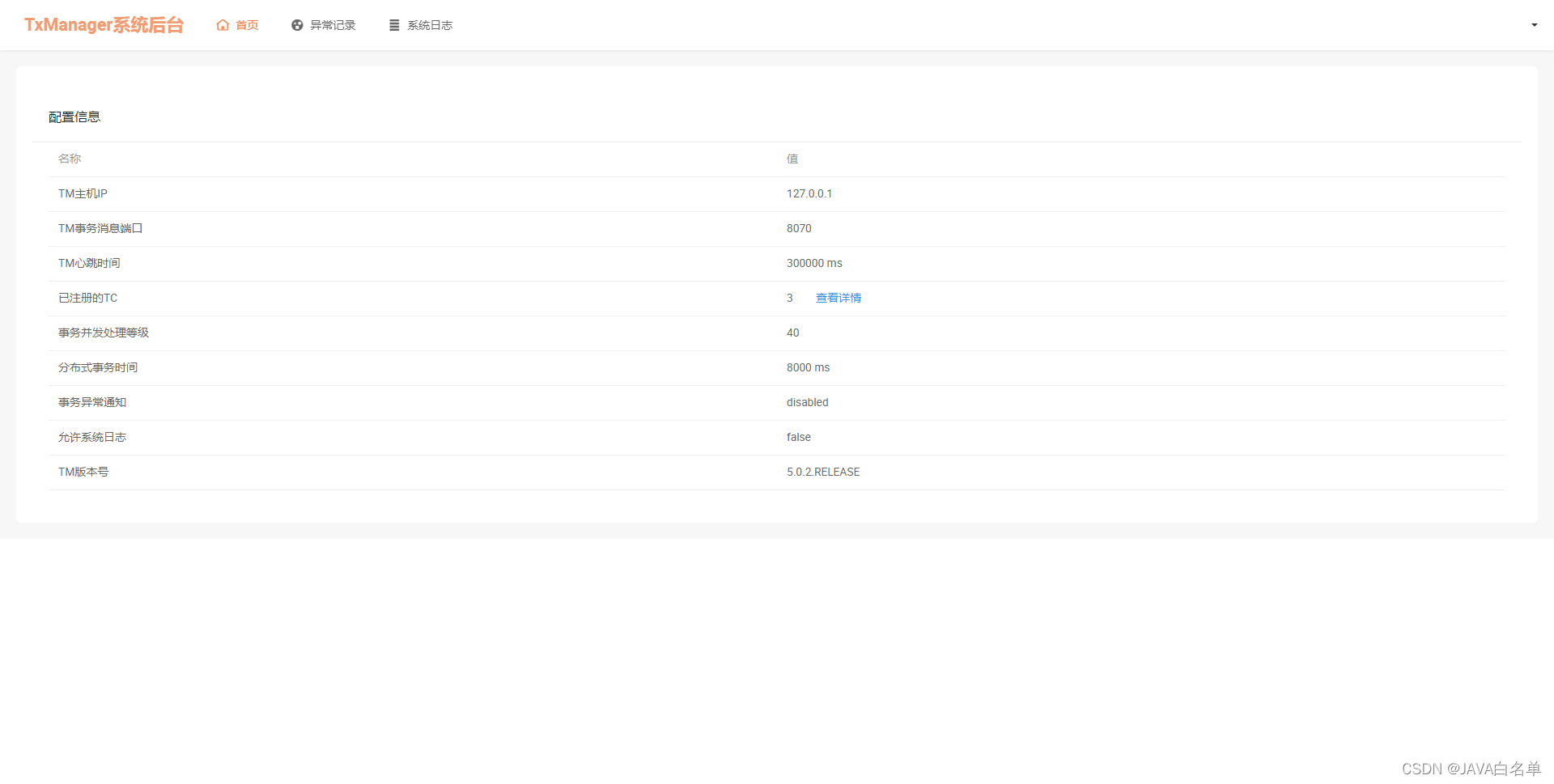This screenshot has width=1554, height=784.
Task: Click the 查看详情 link for registered TC
Action: (x=839, y=298)
